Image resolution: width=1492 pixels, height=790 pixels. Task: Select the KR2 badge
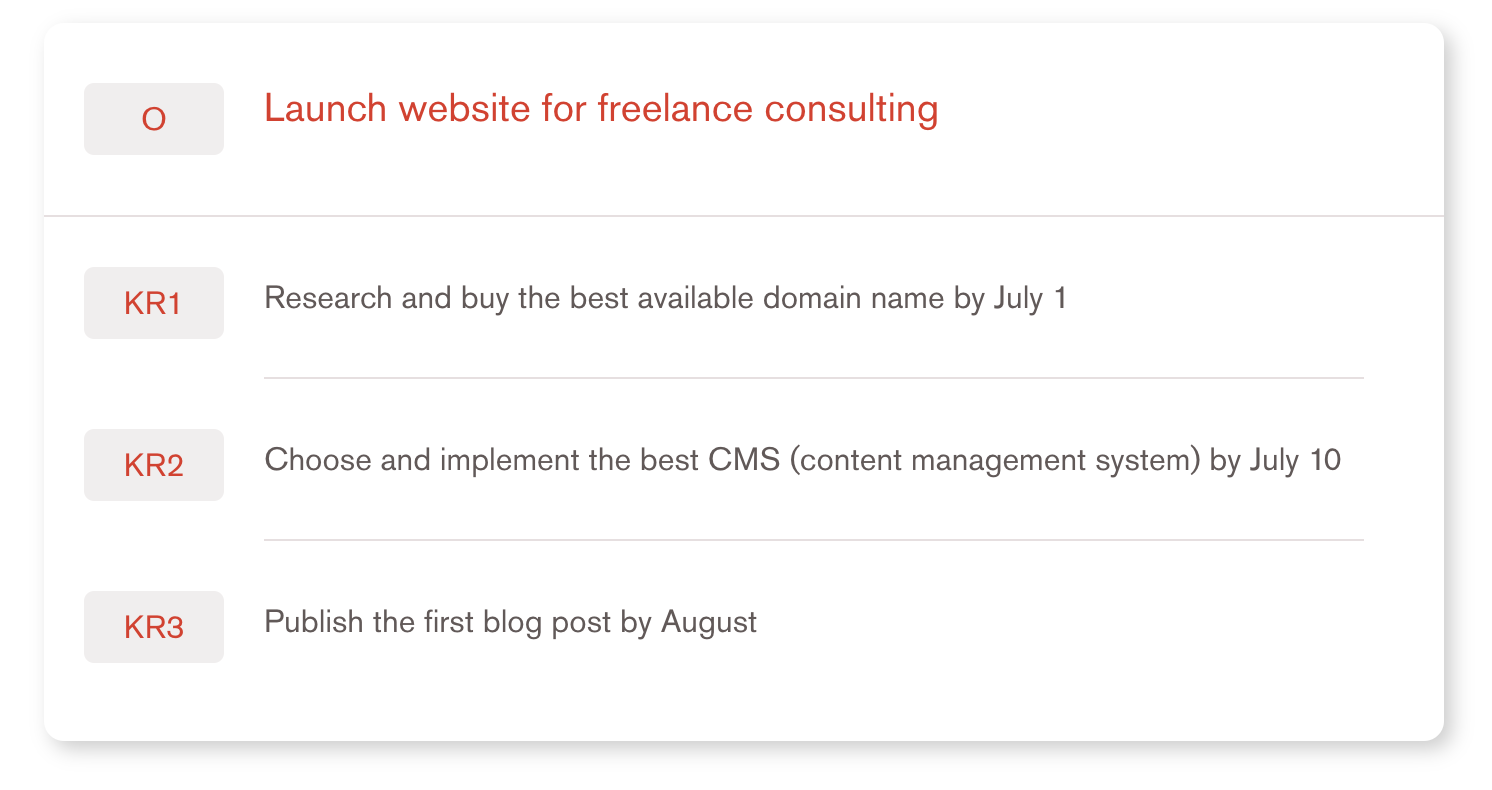pyautogui.click(x=154, y=465)
